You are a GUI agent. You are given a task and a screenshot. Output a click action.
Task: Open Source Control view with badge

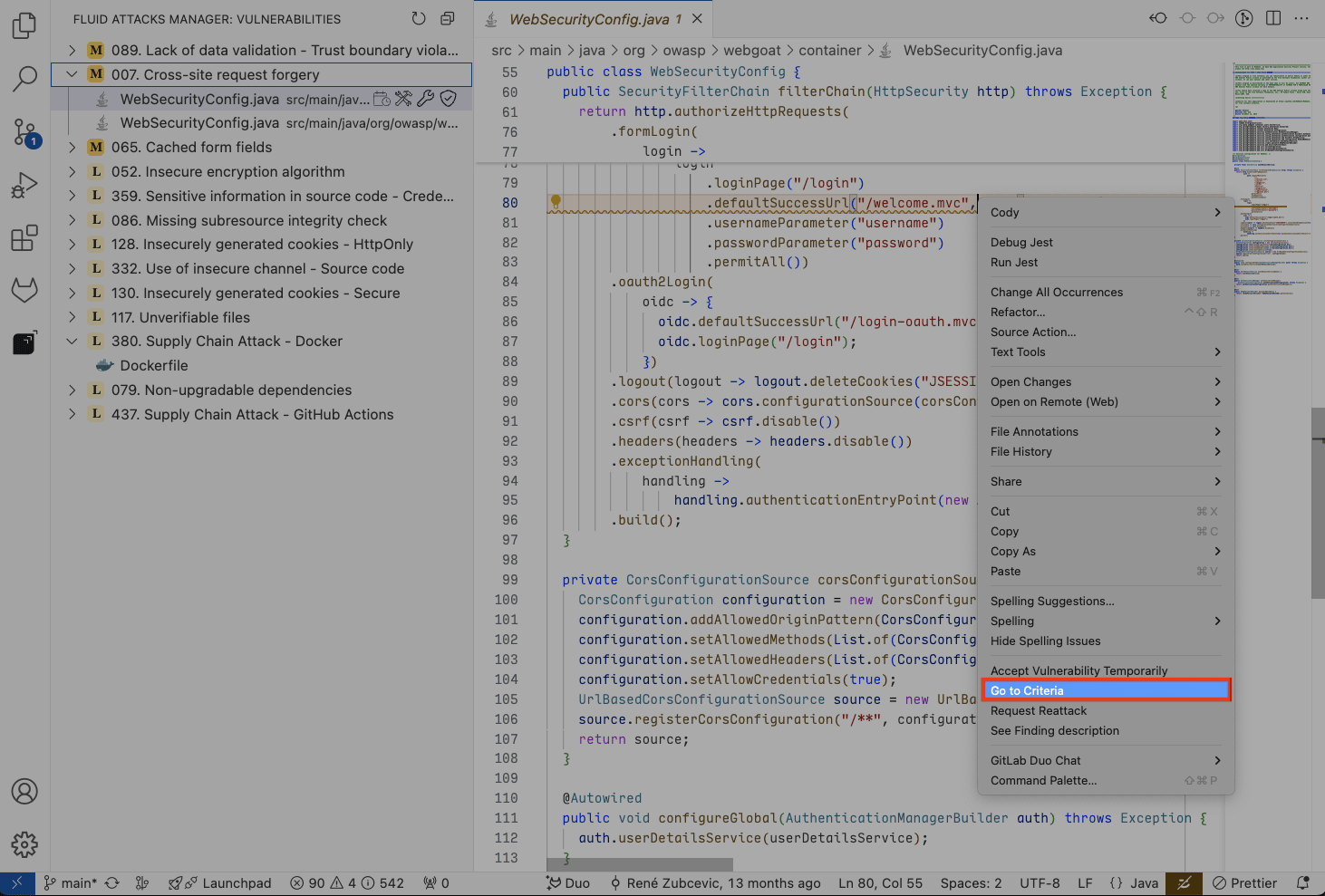pos(24,133)
